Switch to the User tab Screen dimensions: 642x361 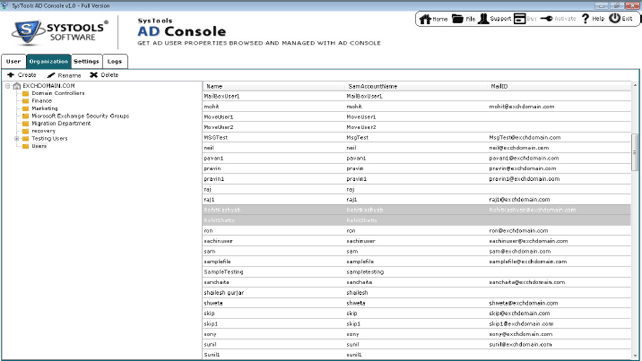tap(14, 61)
